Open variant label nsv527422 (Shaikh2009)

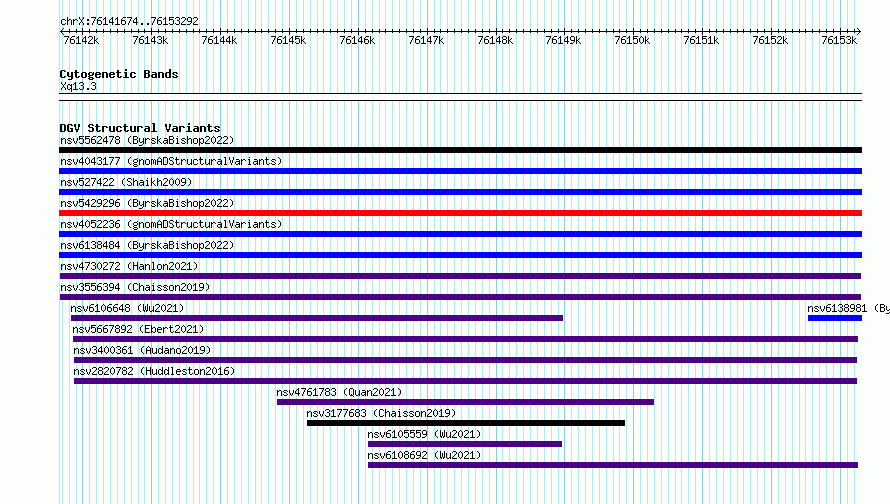click(x=126, y=182)
